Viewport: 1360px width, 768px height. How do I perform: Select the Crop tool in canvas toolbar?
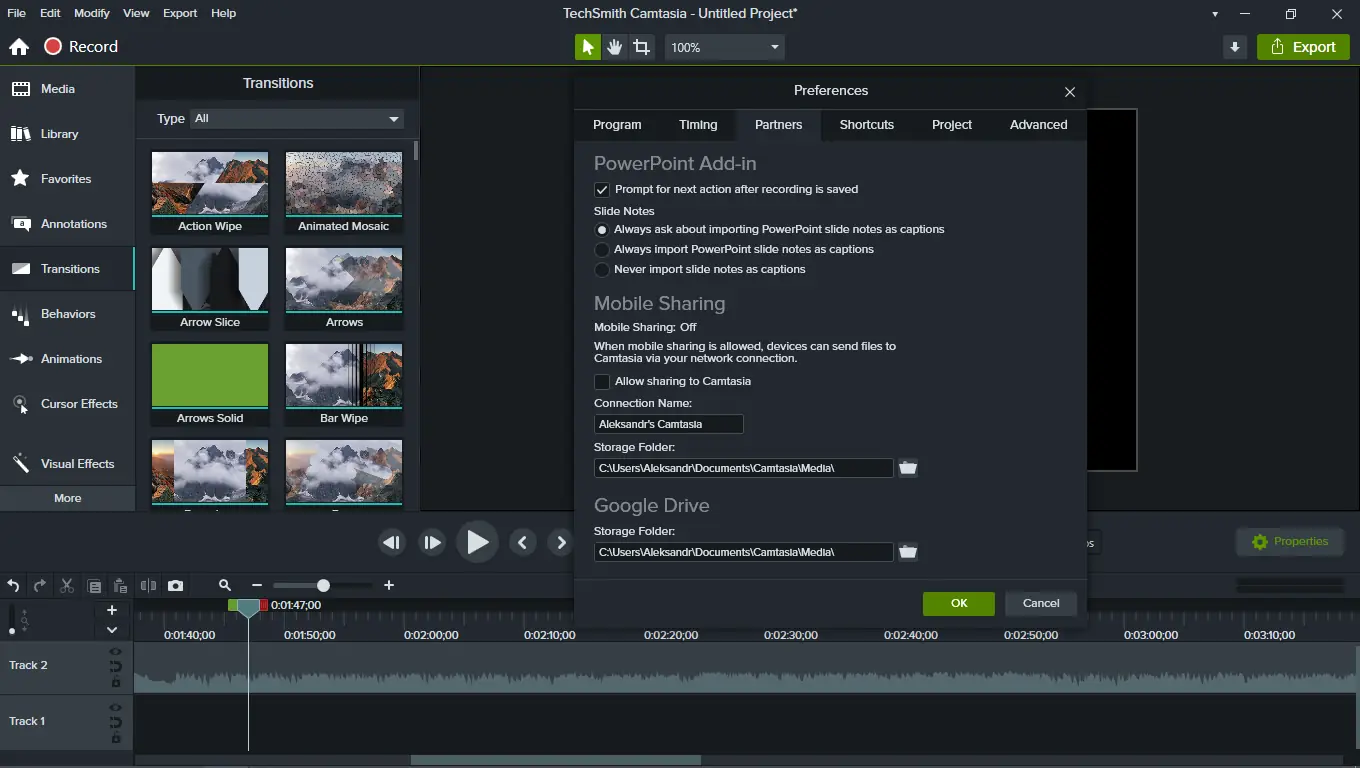(x=641, y=47)
